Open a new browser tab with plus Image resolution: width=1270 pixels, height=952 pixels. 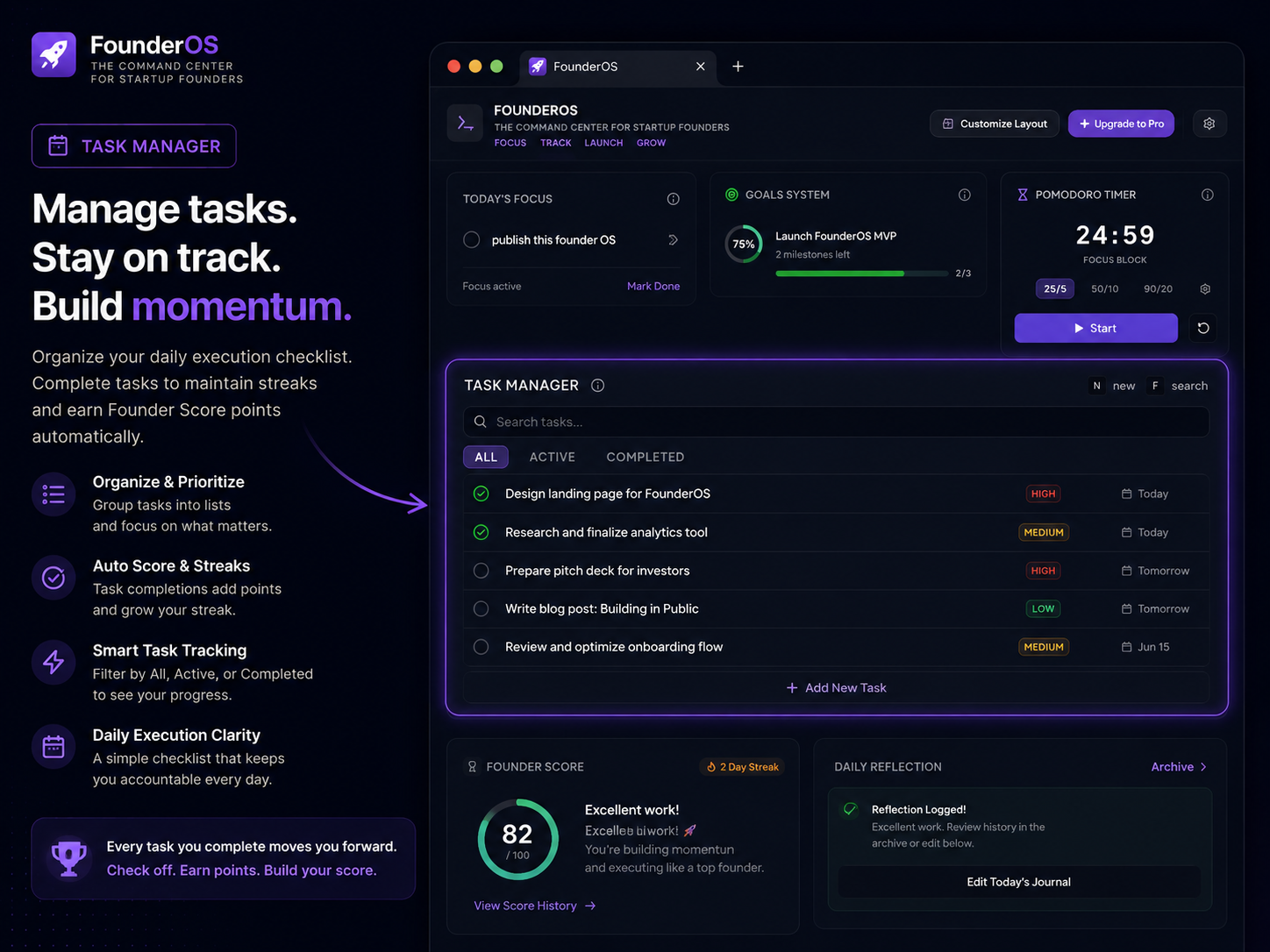coord(738,67)
